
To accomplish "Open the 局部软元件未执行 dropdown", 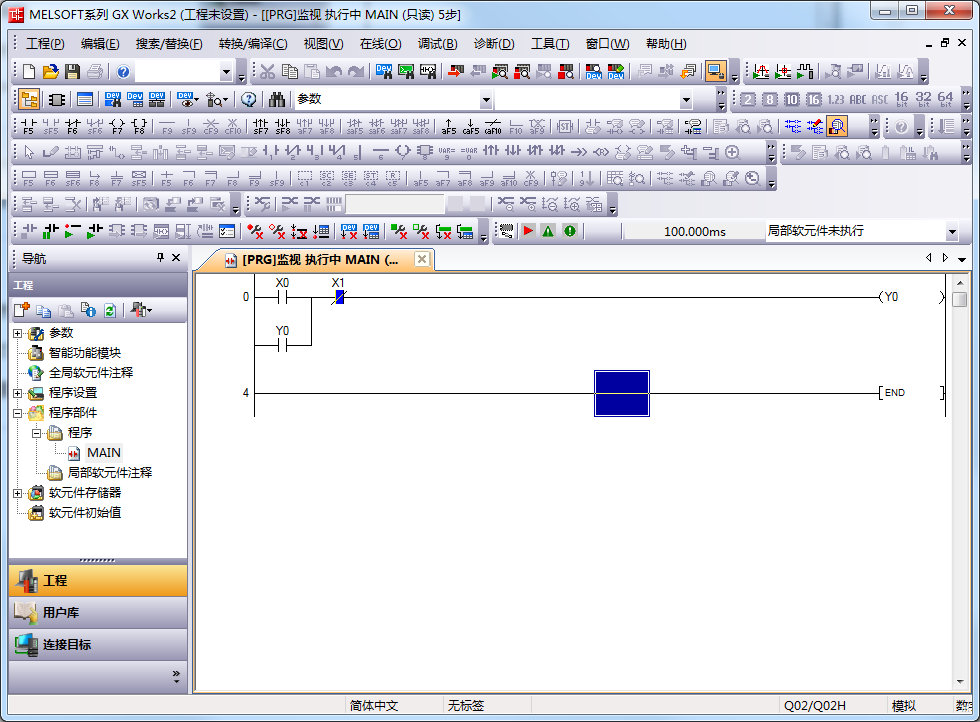I will pyautogui.click(x=951, y=231).
